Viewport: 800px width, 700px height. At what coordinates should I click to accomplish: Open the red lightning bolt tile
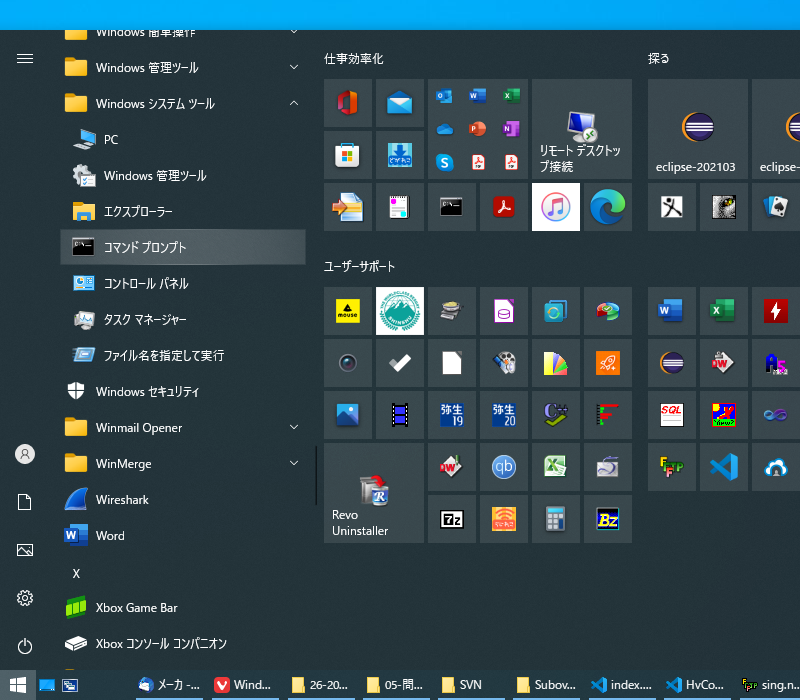(776, 311)
